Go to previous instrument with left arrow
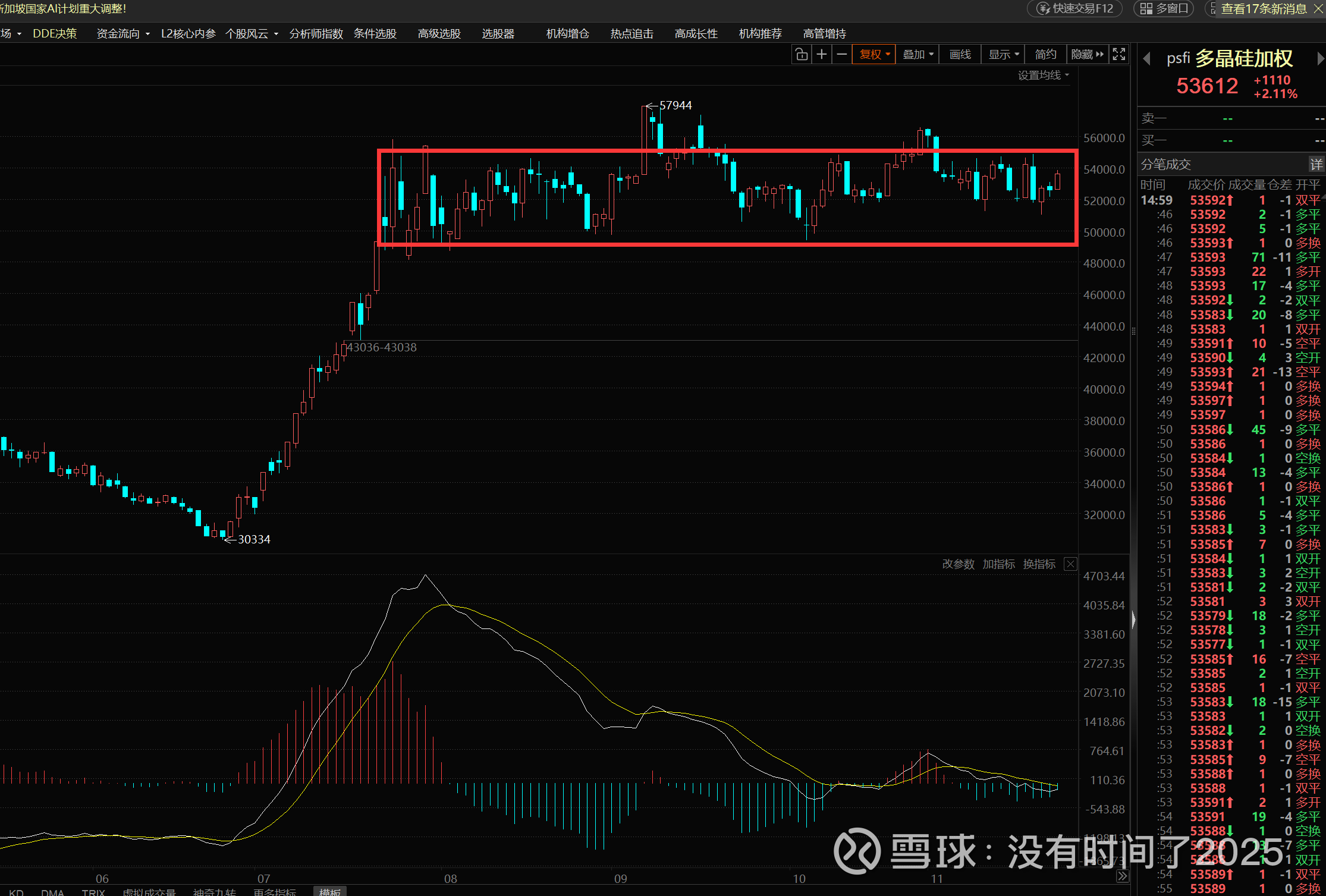Image resolution: width=1326 pixels, height=896 pixels. pyautogui.click(x=1147, y=59)
